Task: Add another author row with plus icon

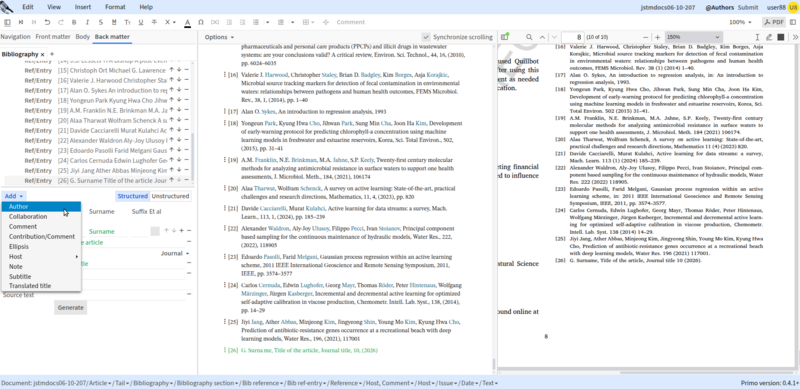Action: click(182, 231)
